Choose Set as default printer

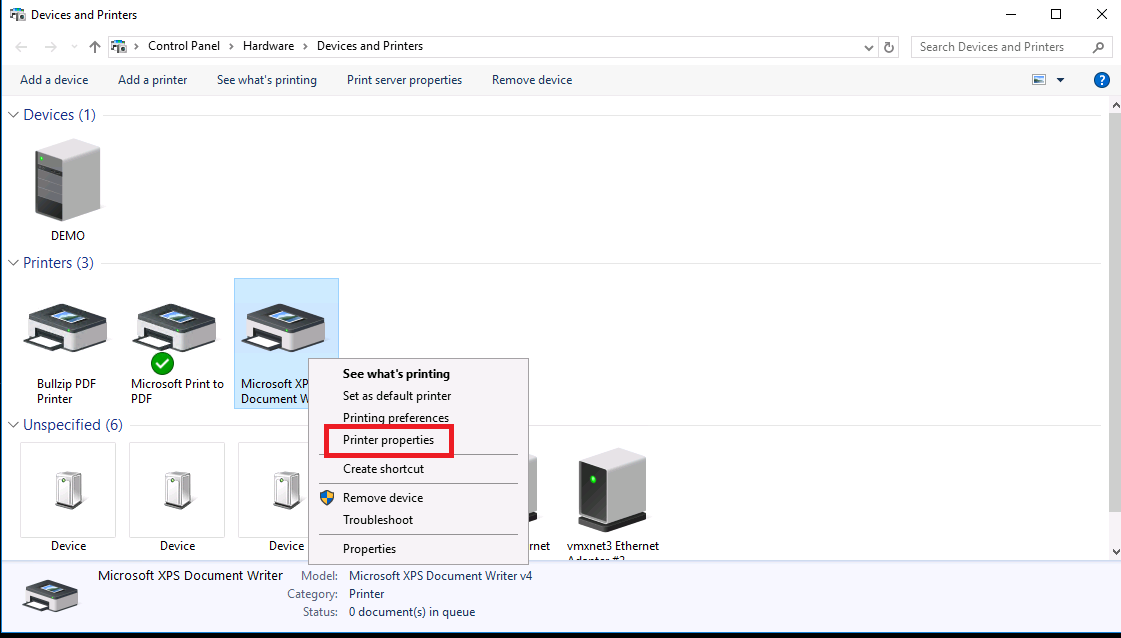[397, 396]
